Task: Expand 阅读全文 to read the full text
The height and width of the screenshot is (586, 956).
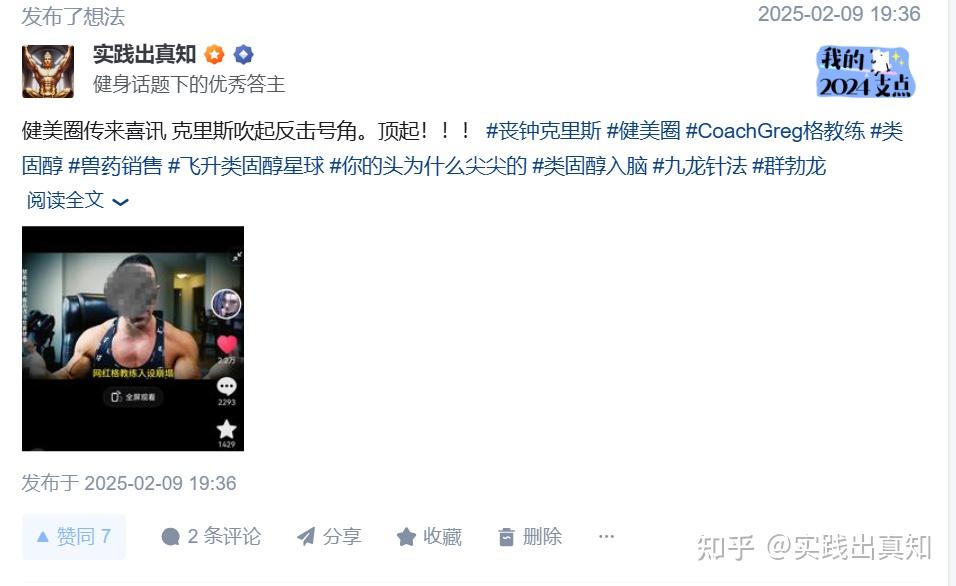Action: coord(77,200)
